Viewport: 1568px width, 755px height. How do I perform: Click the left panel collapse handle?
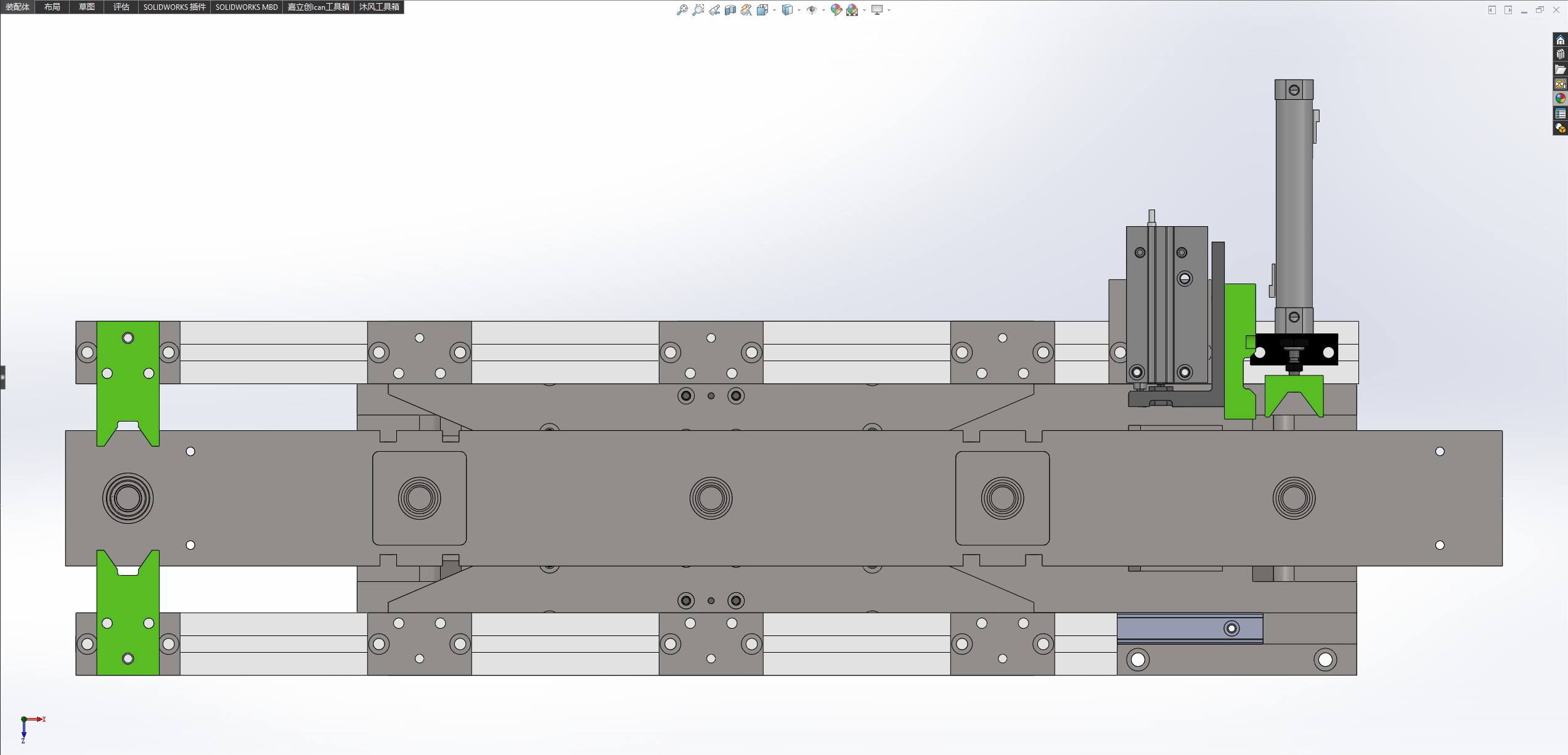tap(2, 377)
